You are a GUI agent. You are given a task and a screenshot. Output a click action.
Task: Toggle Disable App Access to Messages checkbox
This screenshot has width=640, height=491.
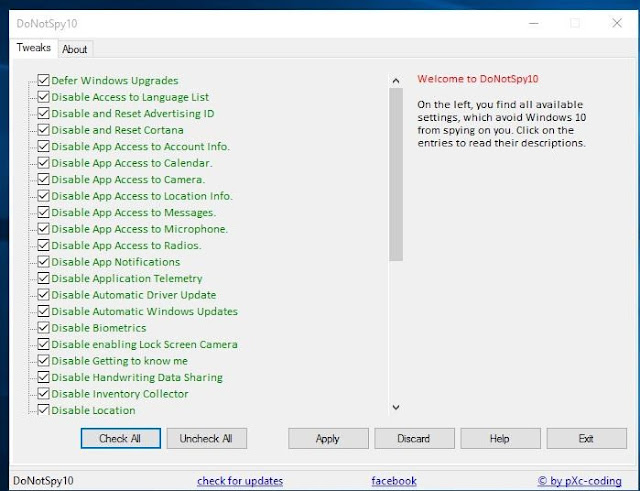click(x=43, y=212)
